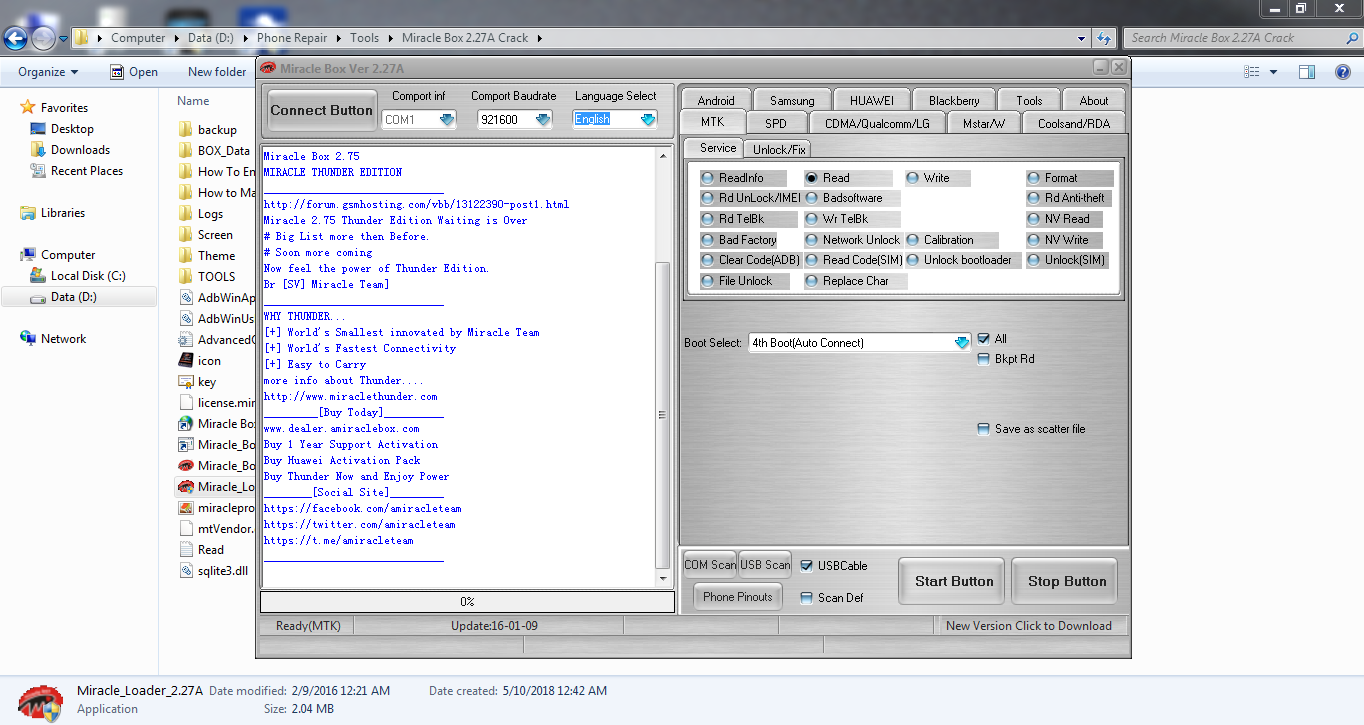This screenshot has height=725, width=1364.
Task: Select the Read file in Explorer list
Action: (201, 550)
